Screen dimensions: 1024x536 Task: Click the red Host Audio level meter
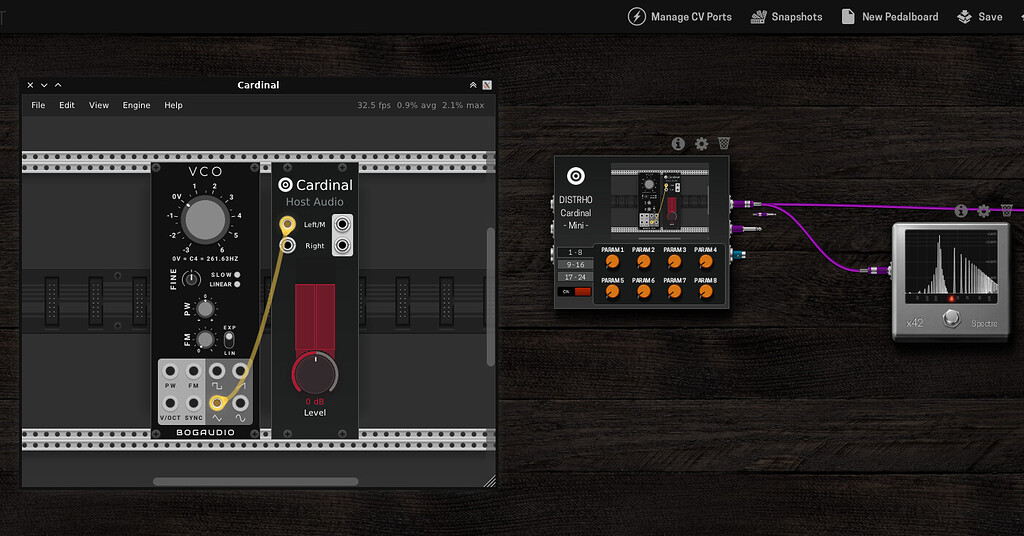tap(315, 317)
